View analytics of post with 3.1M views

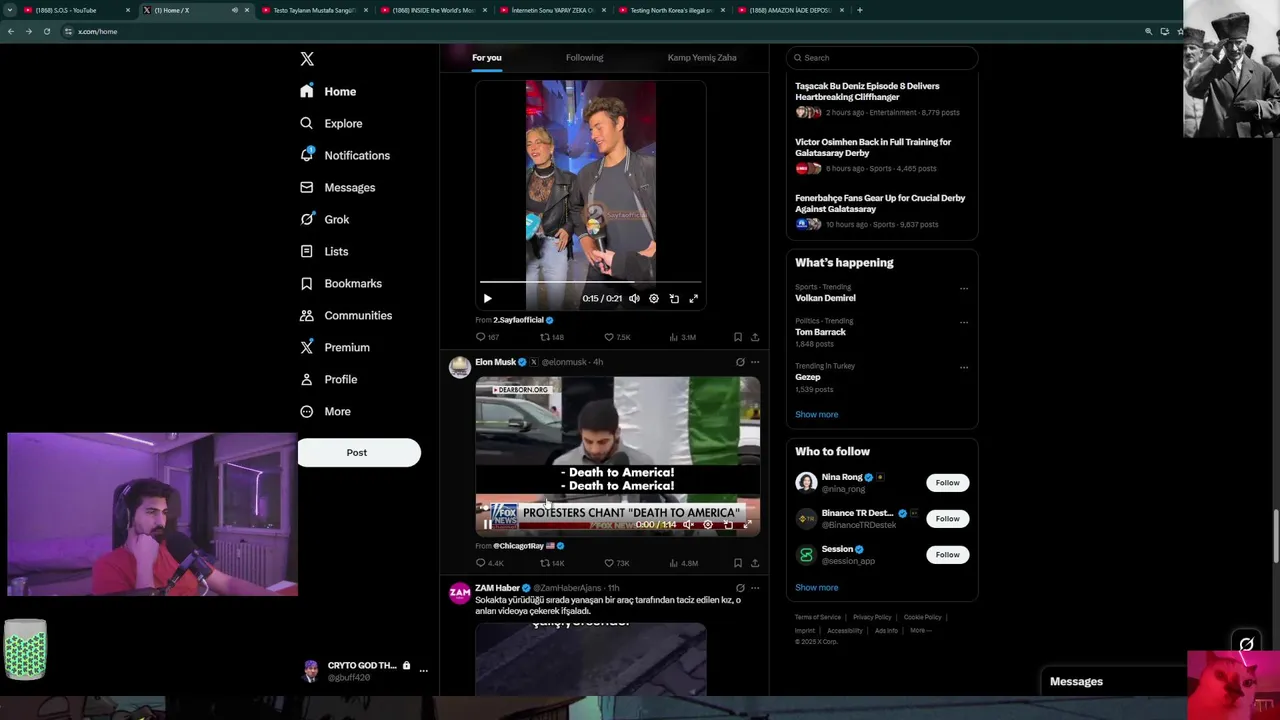[x=682, y=337]
